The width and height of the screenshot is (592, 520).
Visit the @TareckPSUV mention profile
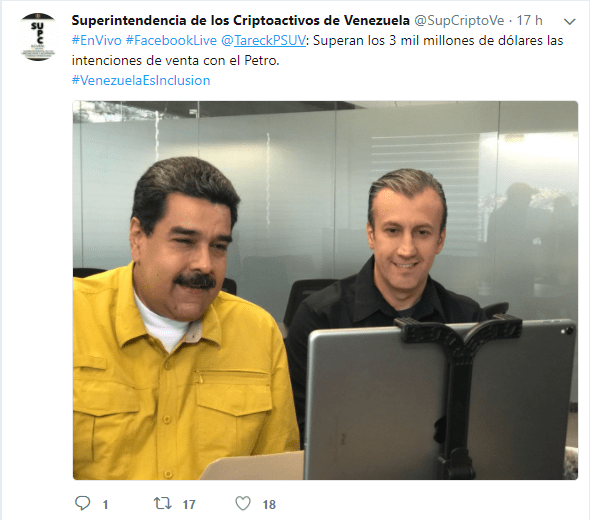click(x=263, y=40)
